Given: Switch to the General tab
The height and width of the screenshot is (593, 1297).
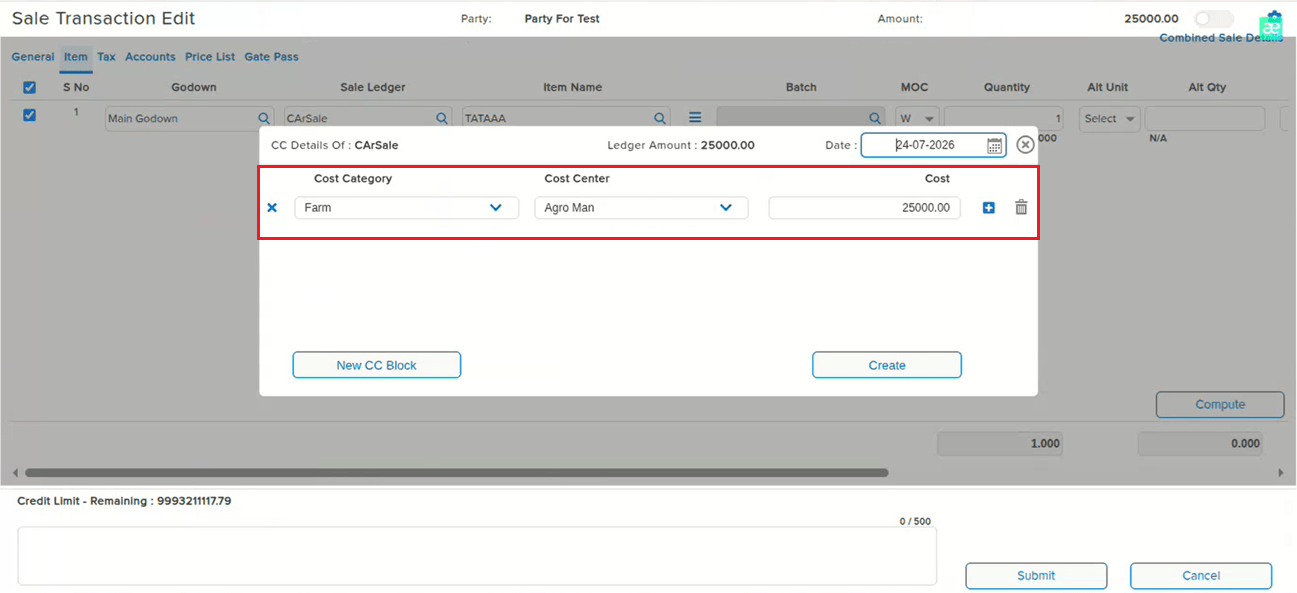Looking at the screenshot, I should click(33, 57).
